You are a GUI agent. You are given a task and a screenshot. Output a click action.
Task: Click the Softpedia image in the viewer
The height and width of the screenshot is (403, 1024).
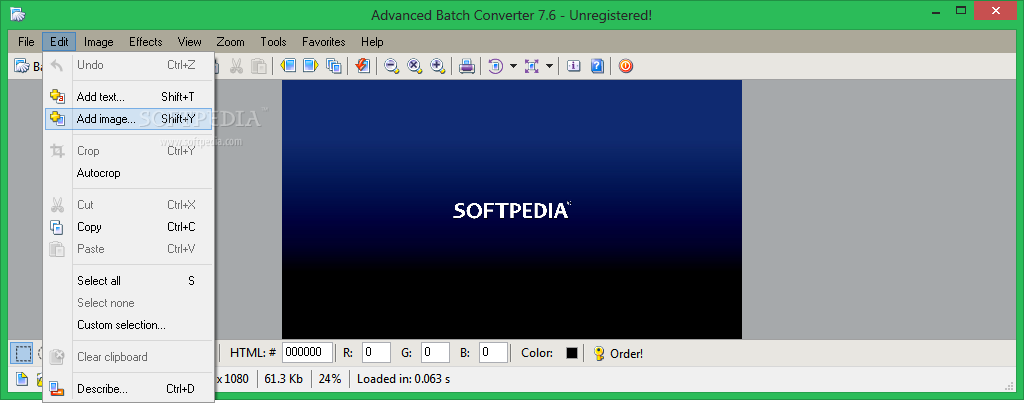511,209
